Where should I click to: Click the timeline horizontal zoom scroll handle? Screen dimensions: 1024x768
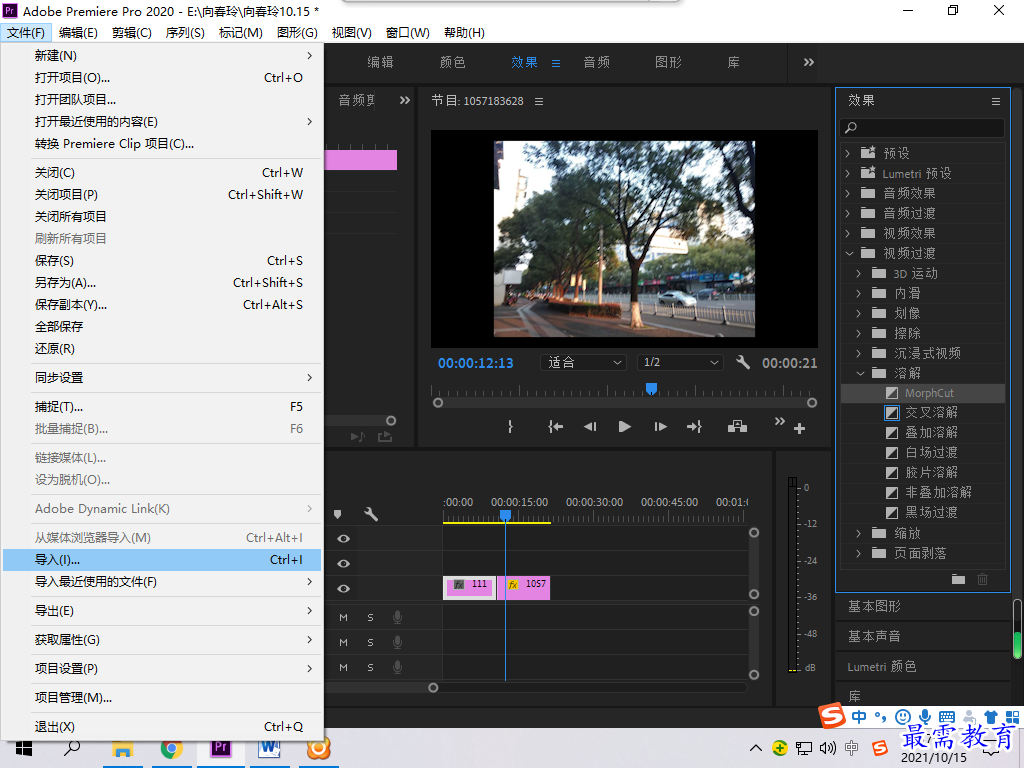tap(433, 688)
